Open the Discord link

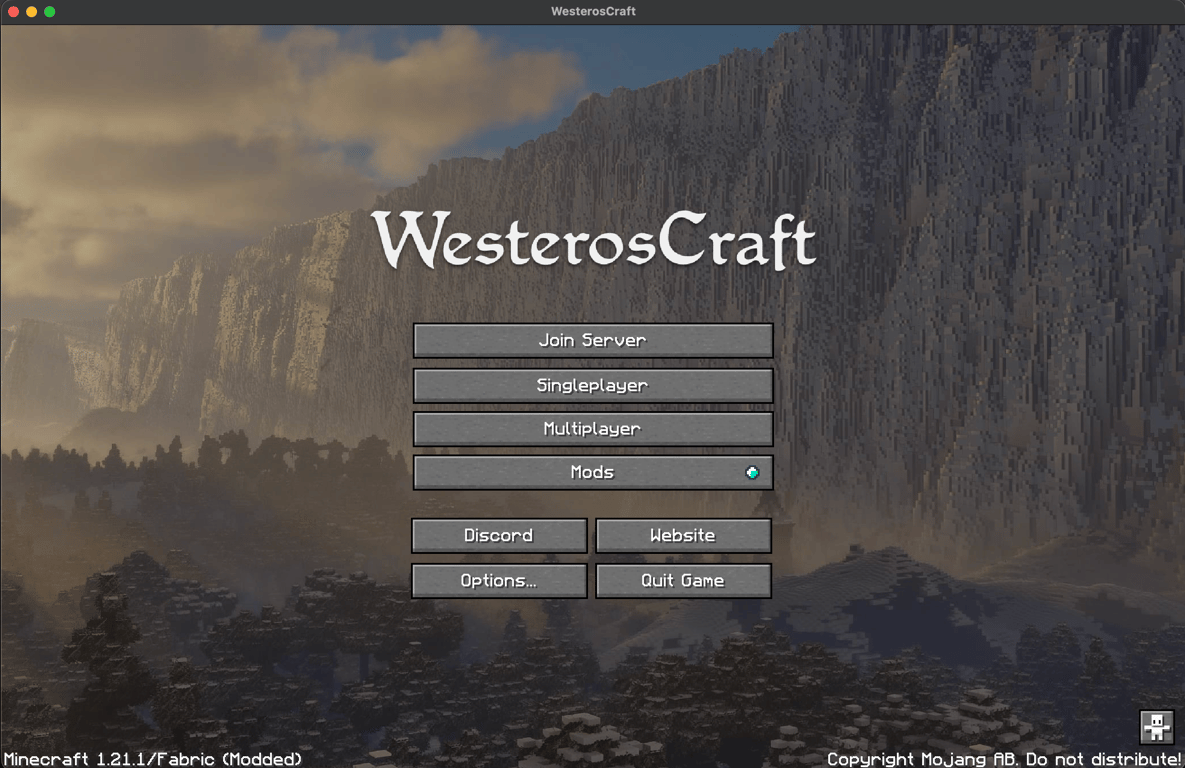499,535
